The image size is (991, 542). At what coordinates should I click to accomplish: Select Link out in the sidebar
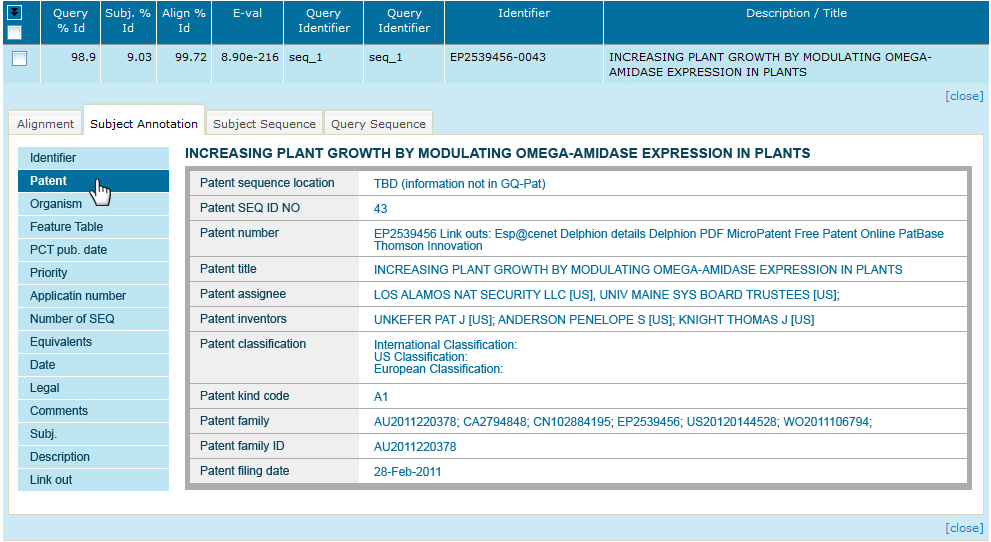pos(94,480)
